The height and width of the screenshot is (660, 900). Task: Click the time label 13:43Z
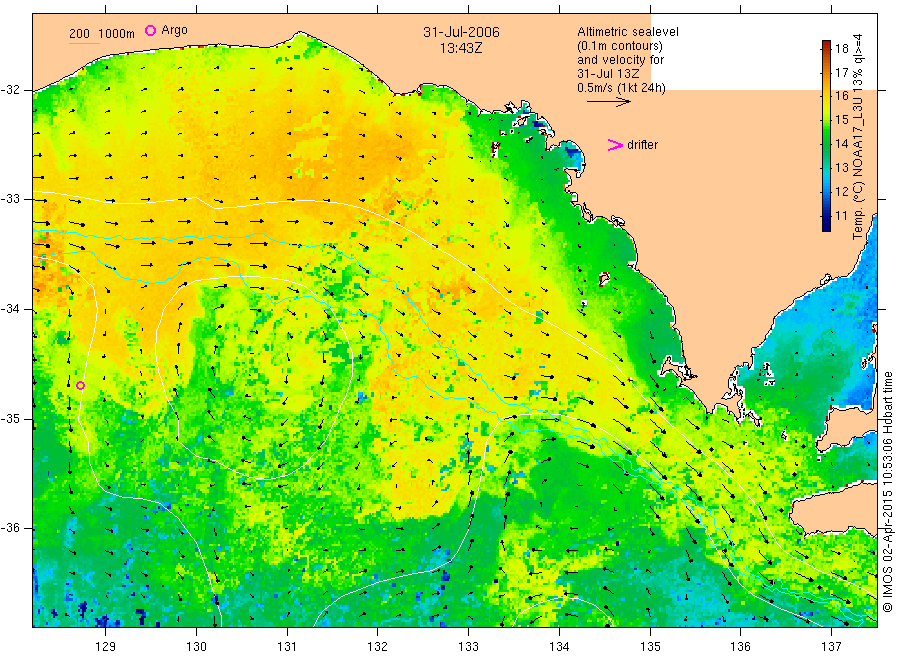click(x=461, y=48)
